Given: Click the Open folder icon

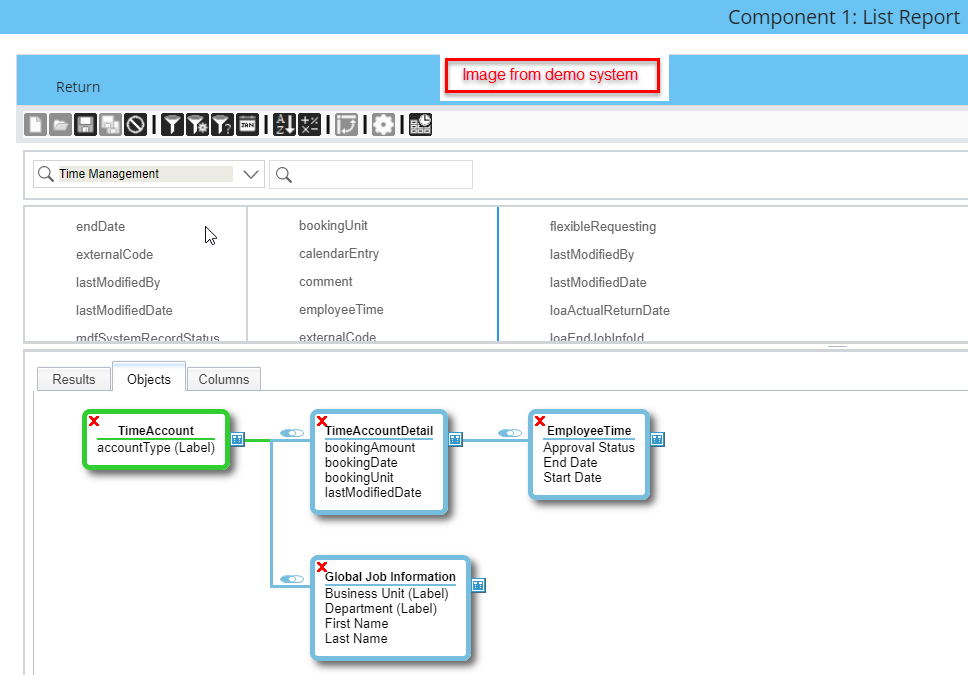Looking at the screenshot, I should (60, 125).
